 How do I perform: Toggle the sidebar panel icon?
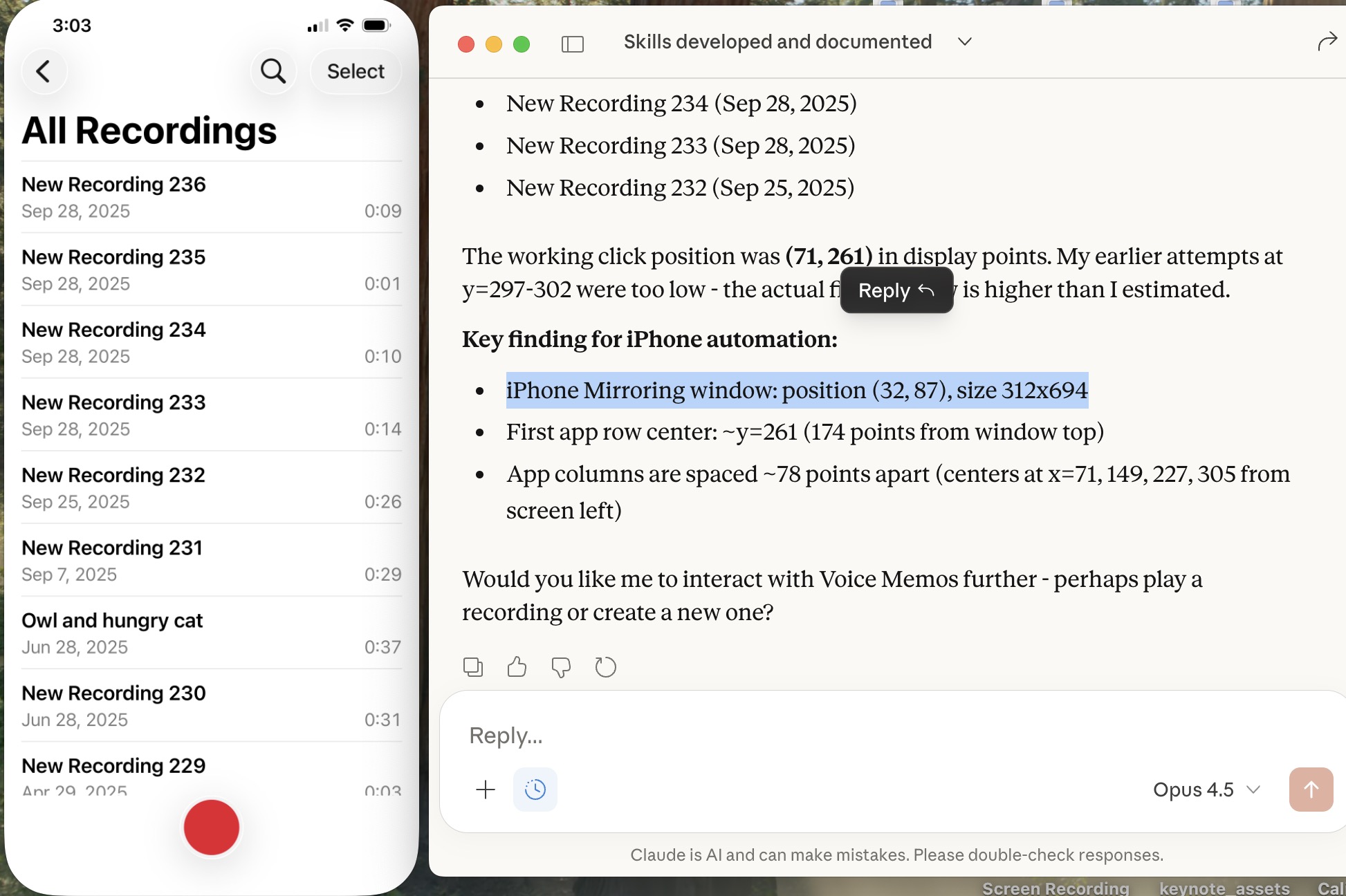click(x=572, y=44)
